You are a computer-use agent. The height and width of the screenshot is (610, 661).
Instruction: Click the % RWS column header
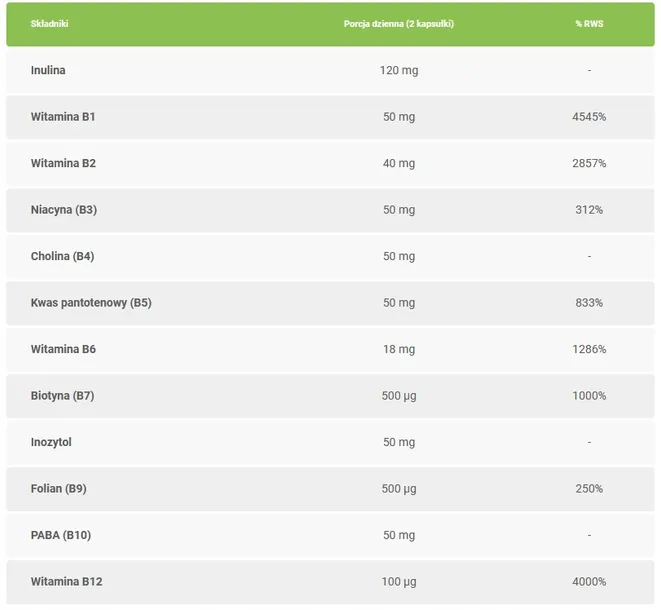pyautogui.click(x=589, y=24)
